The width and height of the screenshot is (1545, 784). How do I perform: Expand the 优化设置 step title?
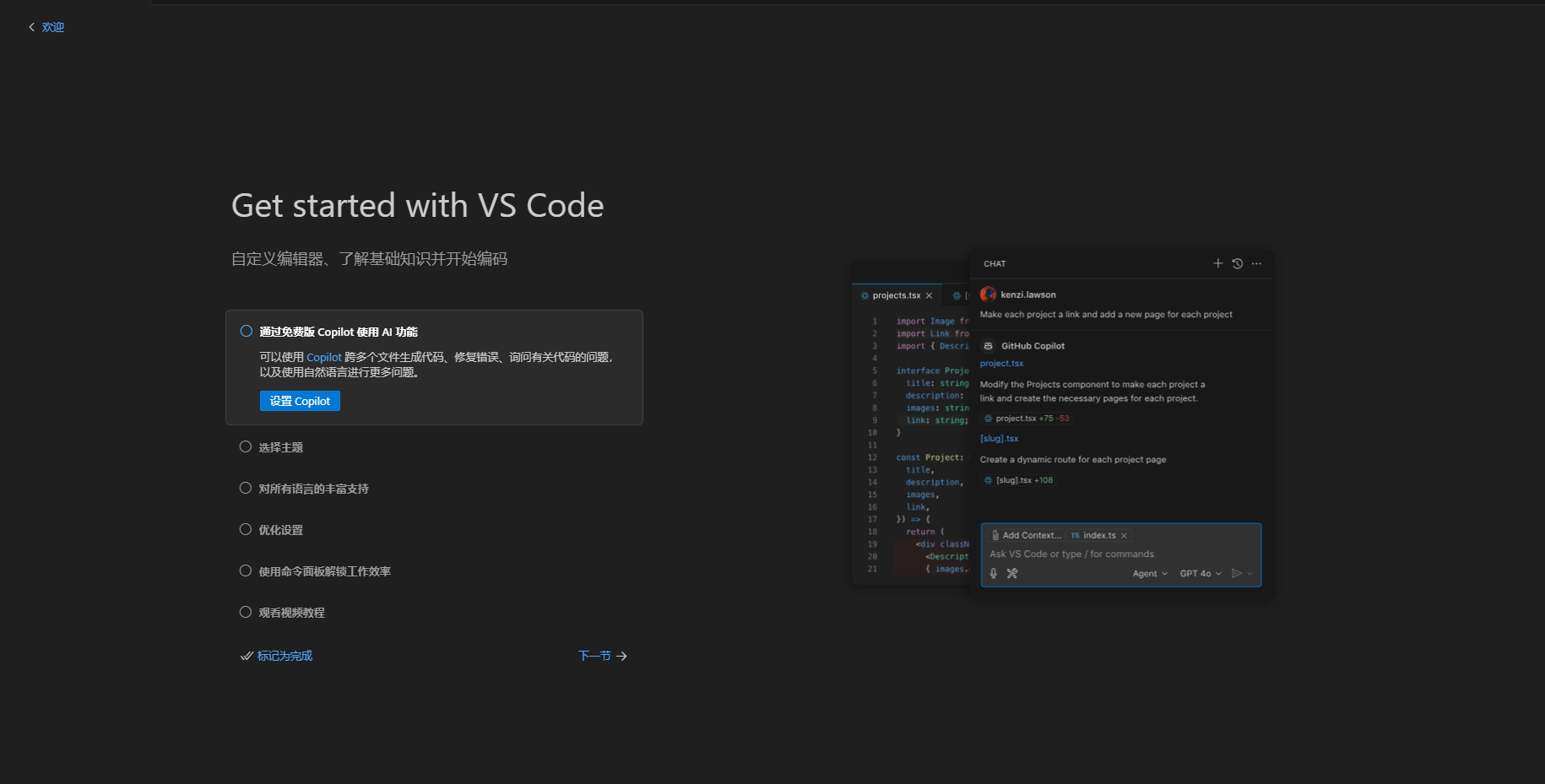pos(281,530)
